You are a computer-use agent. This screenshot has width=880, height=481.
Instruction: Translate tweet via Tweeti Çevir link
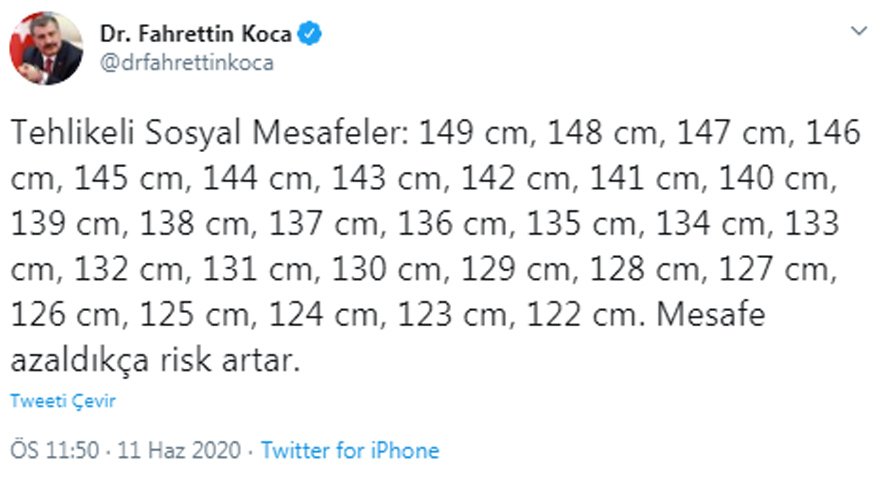point(63,401)
